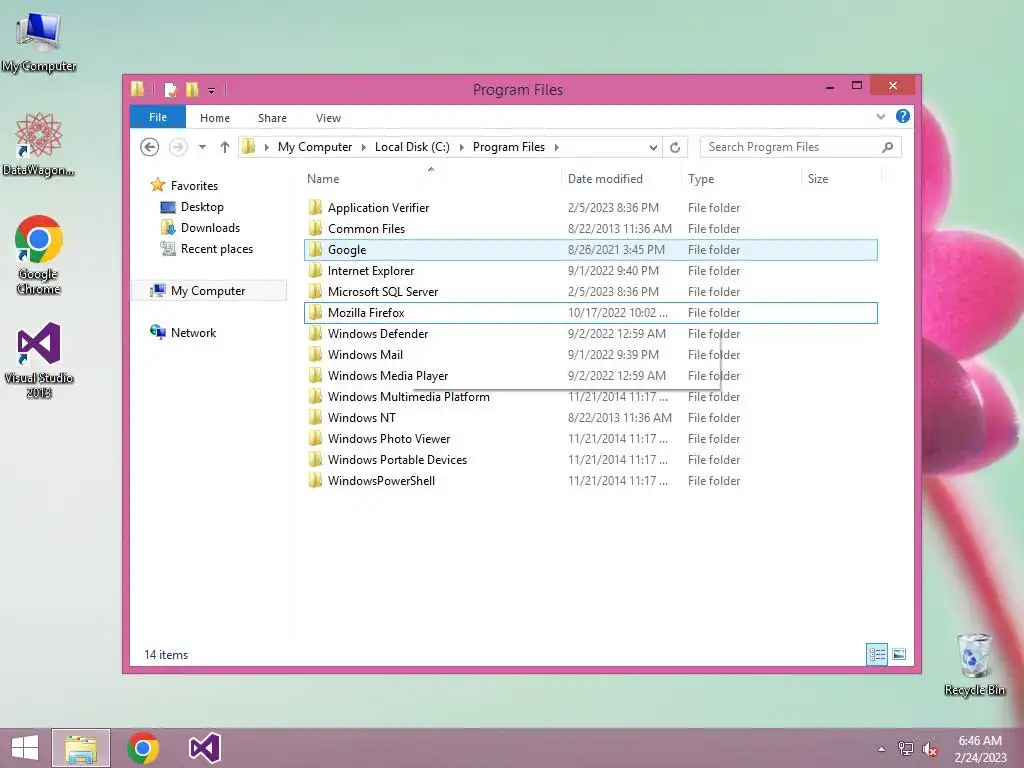Switch to the Home ribbon tab
Viewport: 1024px width, 768px height.
[x=215, y=118]
